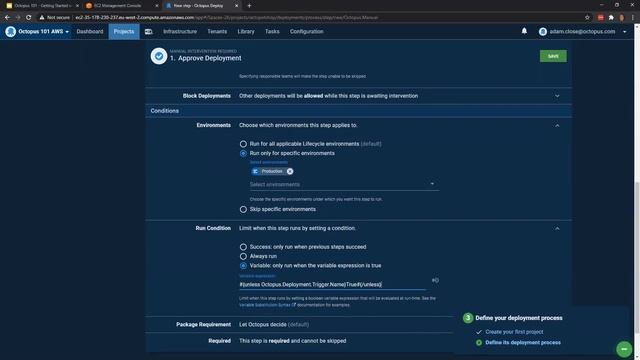Collapse the Environments section
Screen dimensions: 640x360
(557, 125)
